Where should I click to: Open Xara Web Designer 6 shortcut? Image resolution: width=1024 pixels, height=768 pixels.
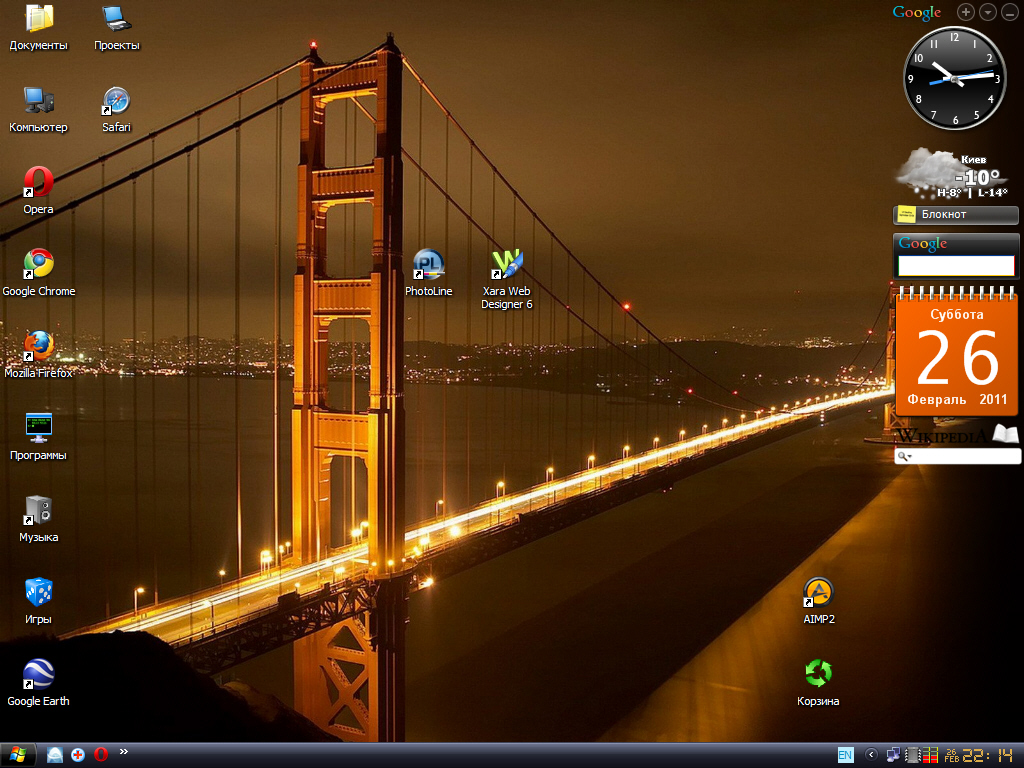507,266
